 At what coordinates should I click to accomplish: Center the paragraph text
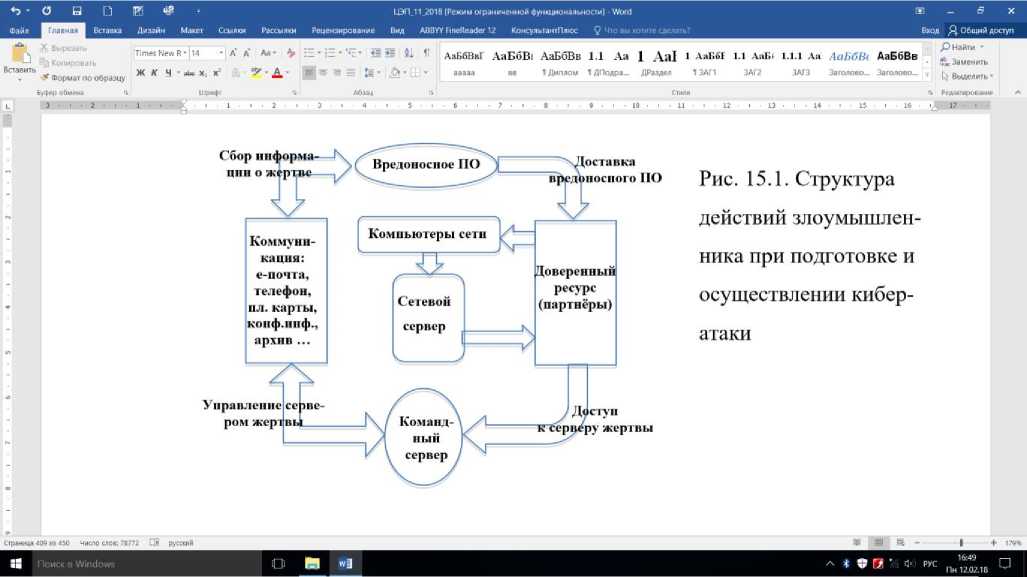click(323, 73)
